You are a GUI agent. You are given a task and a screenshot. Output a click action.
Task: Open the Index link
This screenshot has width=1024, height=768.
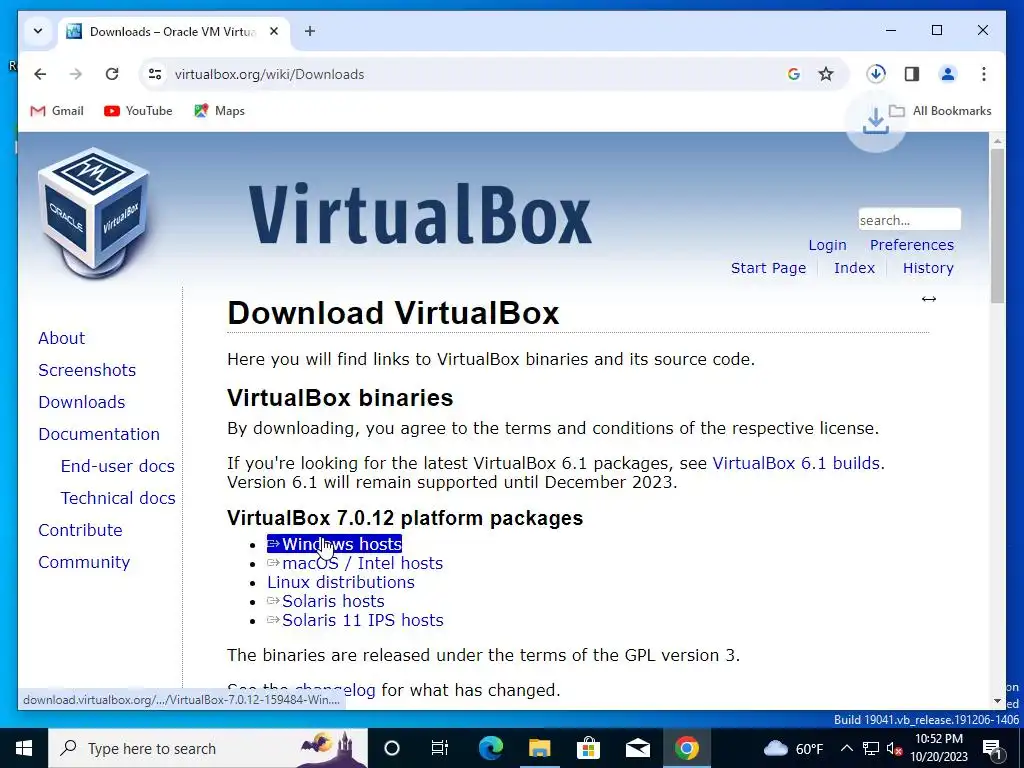(854, 268)
